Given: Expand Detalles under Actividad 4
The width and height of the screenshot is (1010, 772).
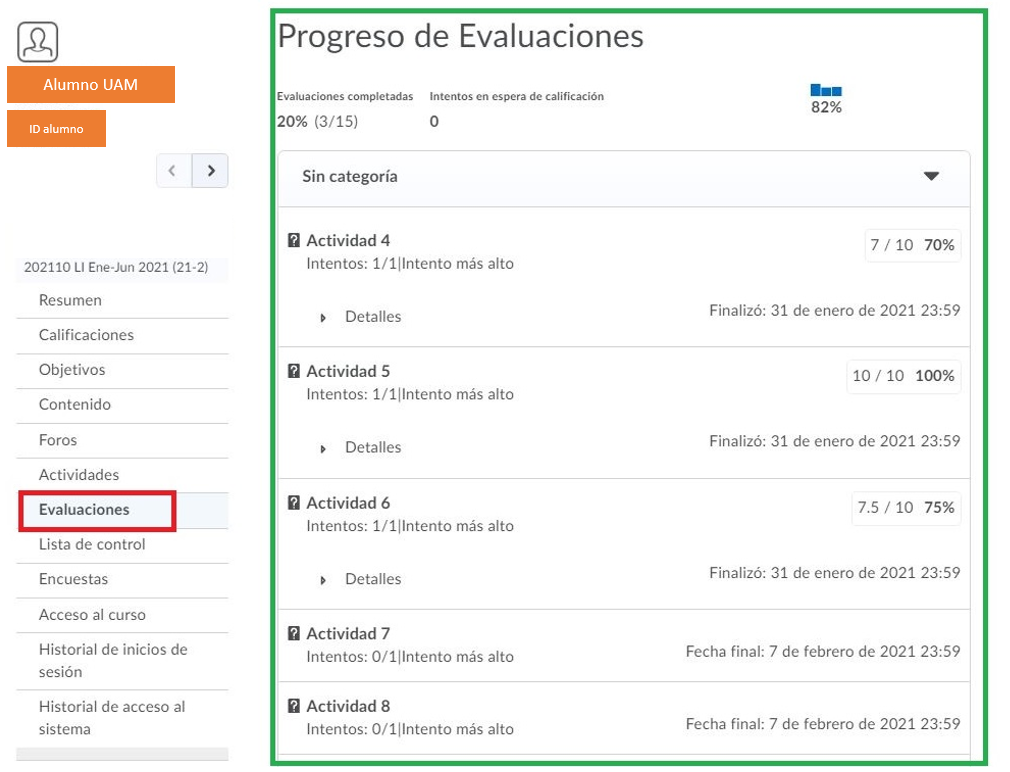Looking at the screenshot, I should 361,317.
